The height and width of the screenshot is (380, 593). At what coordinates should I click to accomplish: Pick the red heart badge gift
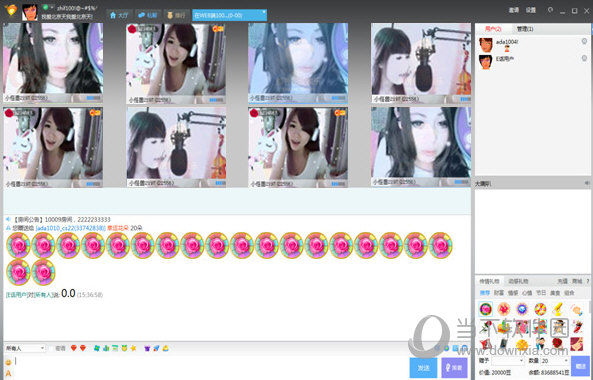[504, 309]
